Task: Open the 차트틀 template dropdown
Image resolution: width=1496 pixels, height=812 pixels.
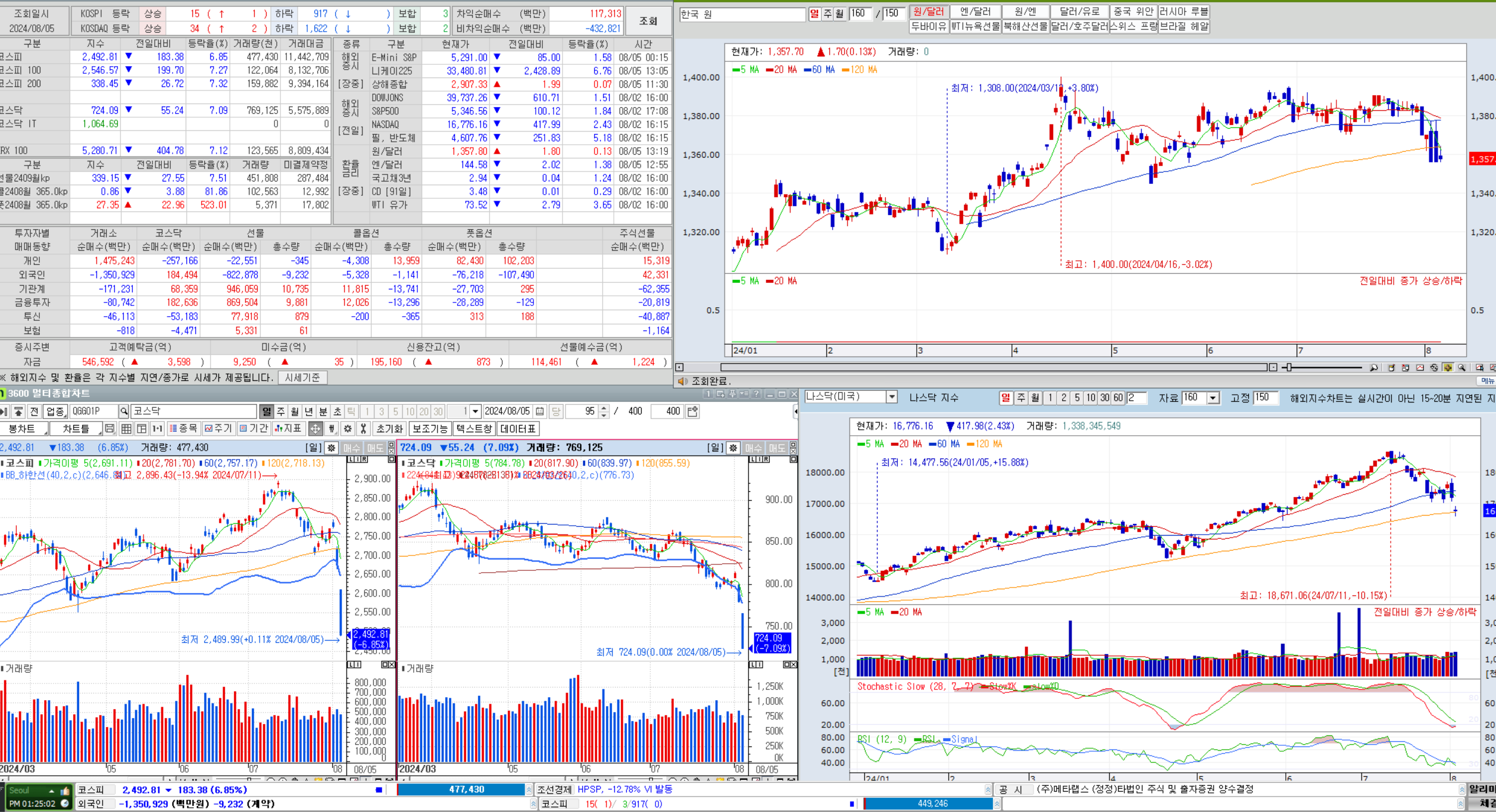Action: pos(76,429)
